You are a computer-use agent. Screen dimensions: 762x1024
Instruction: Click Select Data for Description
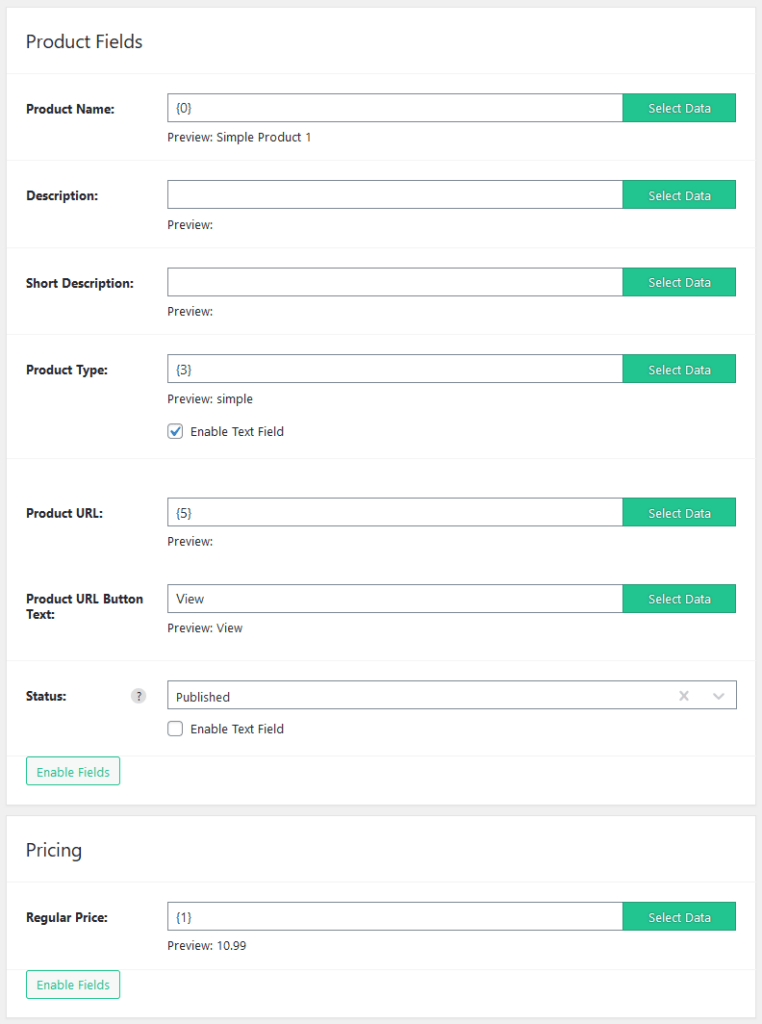679,195
